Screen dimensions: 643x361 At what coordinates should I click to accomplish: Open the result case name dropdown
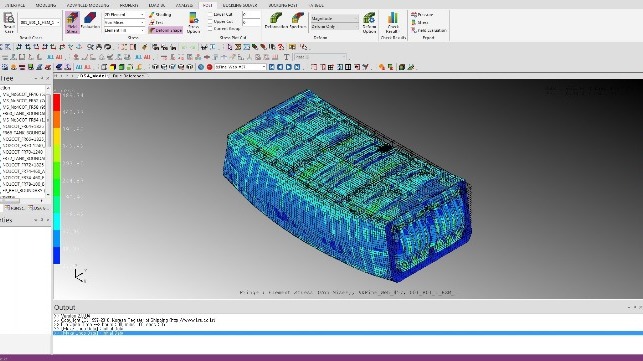pos(40,22)
